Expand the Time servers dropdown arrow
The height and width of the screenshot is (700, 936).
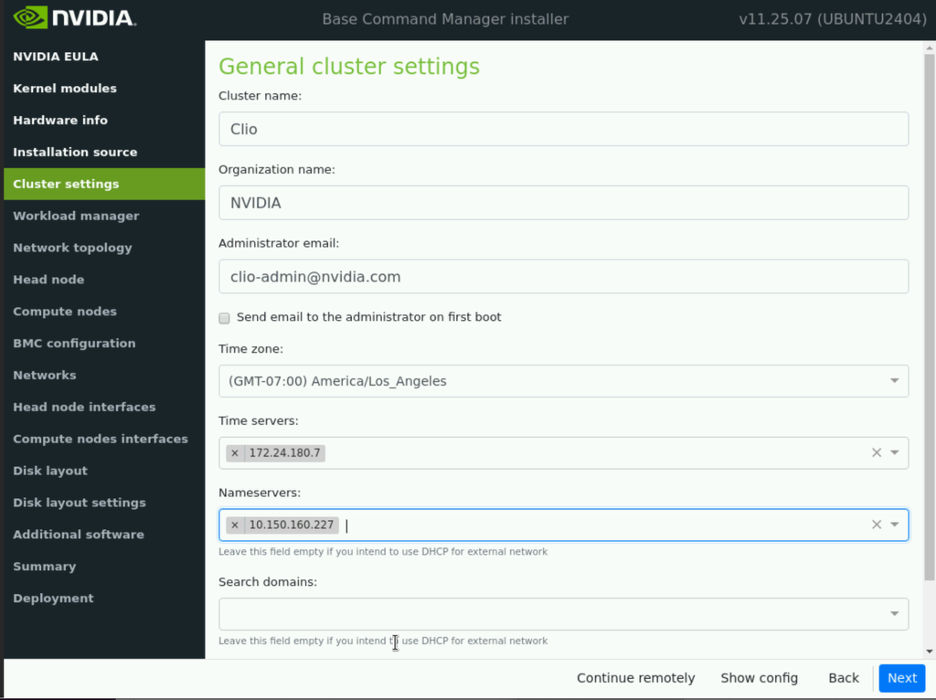coord(895,453)
